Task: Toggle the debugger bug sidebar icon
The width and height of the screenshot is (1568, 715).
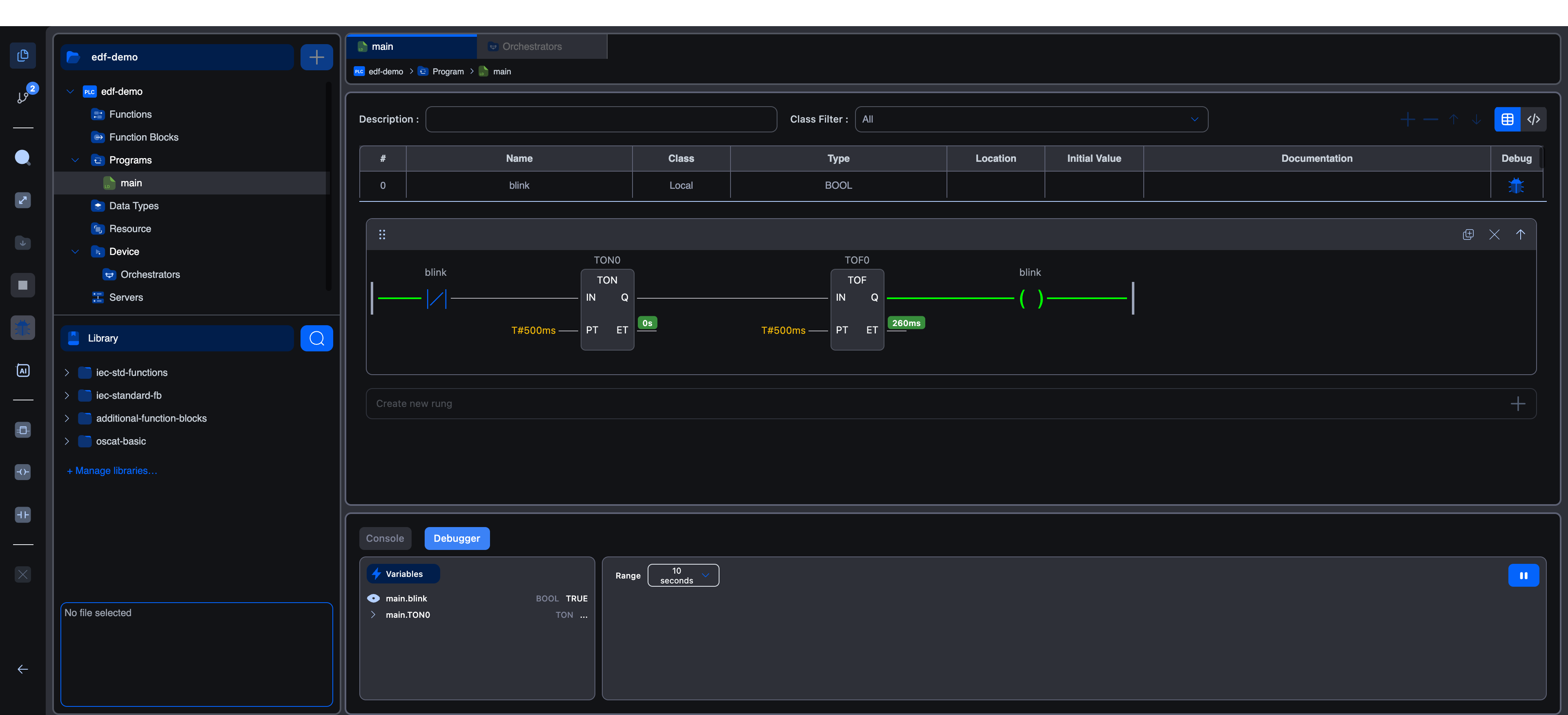Action: click(x=22, y=328)
